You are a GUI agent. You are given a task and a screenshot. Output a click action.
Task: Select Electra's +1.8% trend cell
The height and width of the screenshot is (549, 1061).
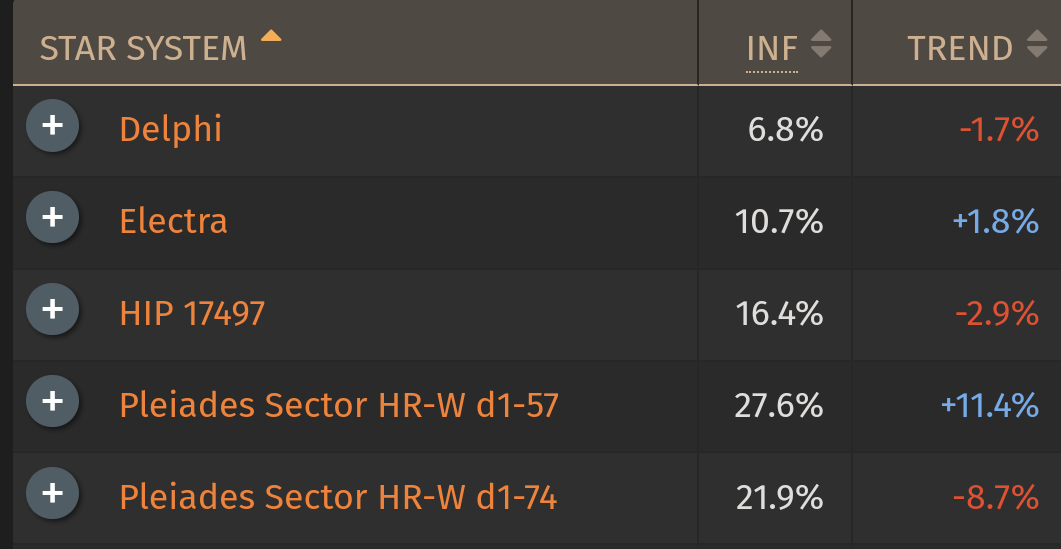(957, 222)
